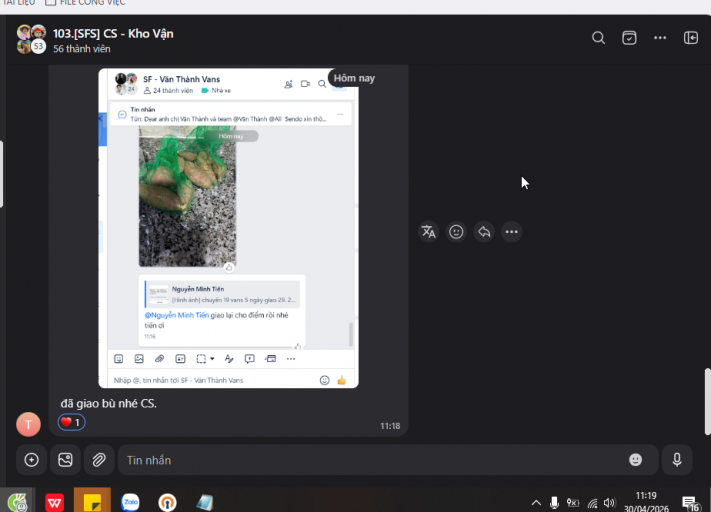Open the yellow sticky notes taskbar app
The height and width of the screenshot is (512, 711).
coord(92,501)
